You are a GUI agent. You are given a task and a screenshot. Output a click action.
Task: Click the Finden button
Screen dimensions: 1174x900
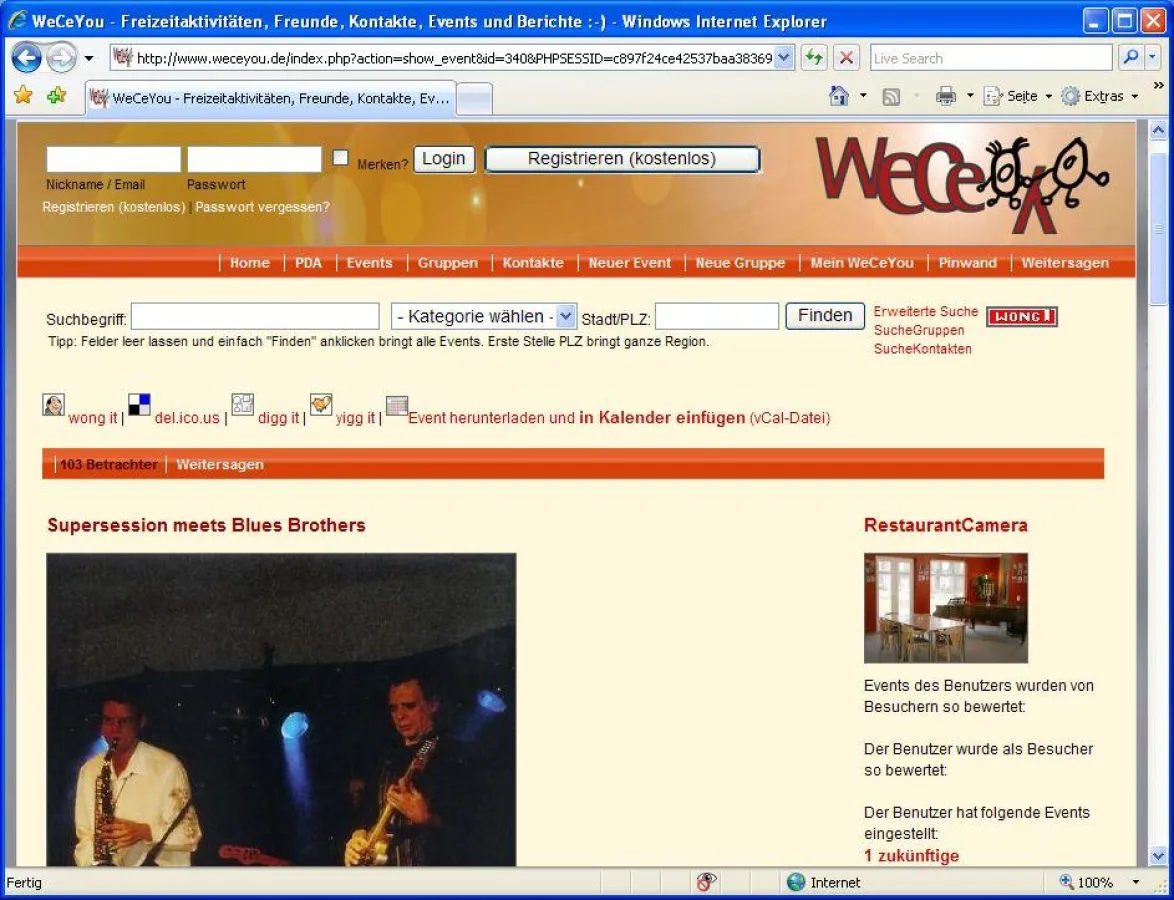[x=823, y=315]
